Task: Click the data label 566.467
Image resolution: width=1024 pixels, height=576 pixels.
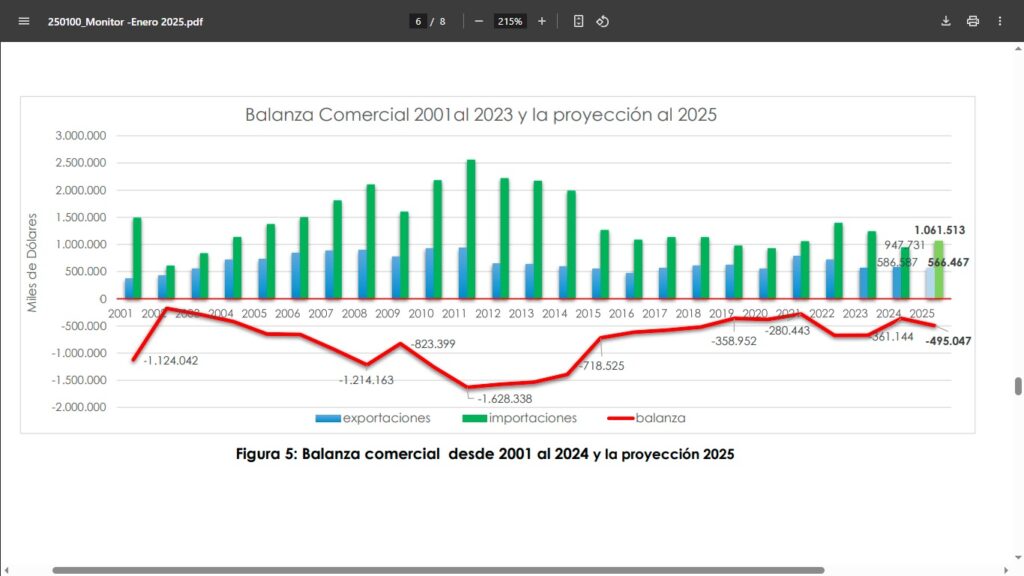Action: (948, 262)
